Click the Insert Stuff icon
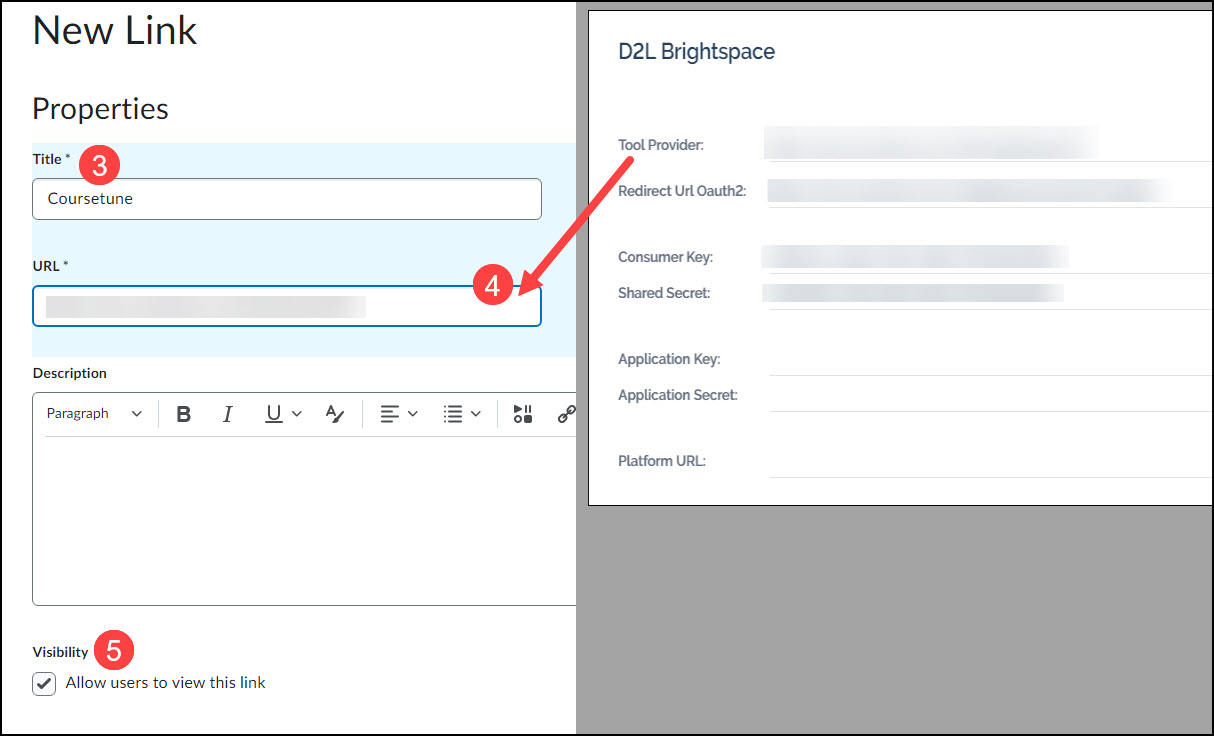Image resolution: width=1214 pixels, height=736 pixels. [523, 414]
